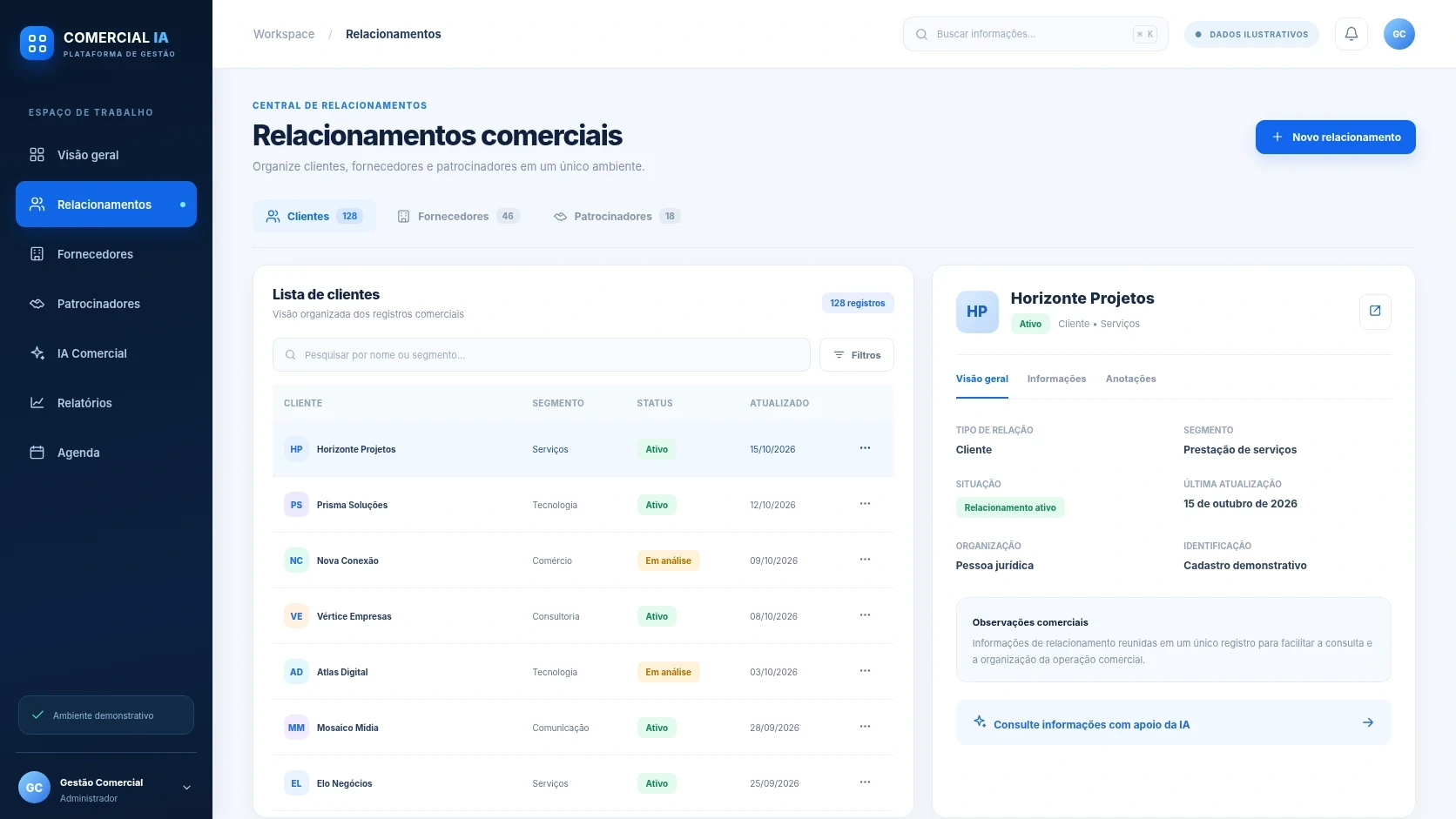1456x819 pixels.
Task: Click the arrow on the IA consult card
Action: [1368, 722]
